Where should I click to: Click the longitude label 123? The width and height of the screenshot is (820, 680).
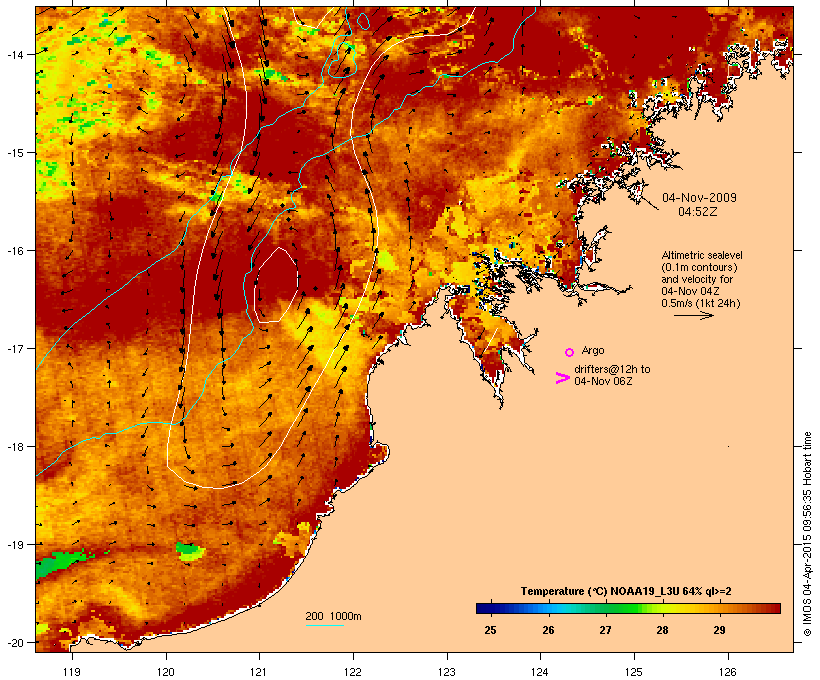(447, 672)
